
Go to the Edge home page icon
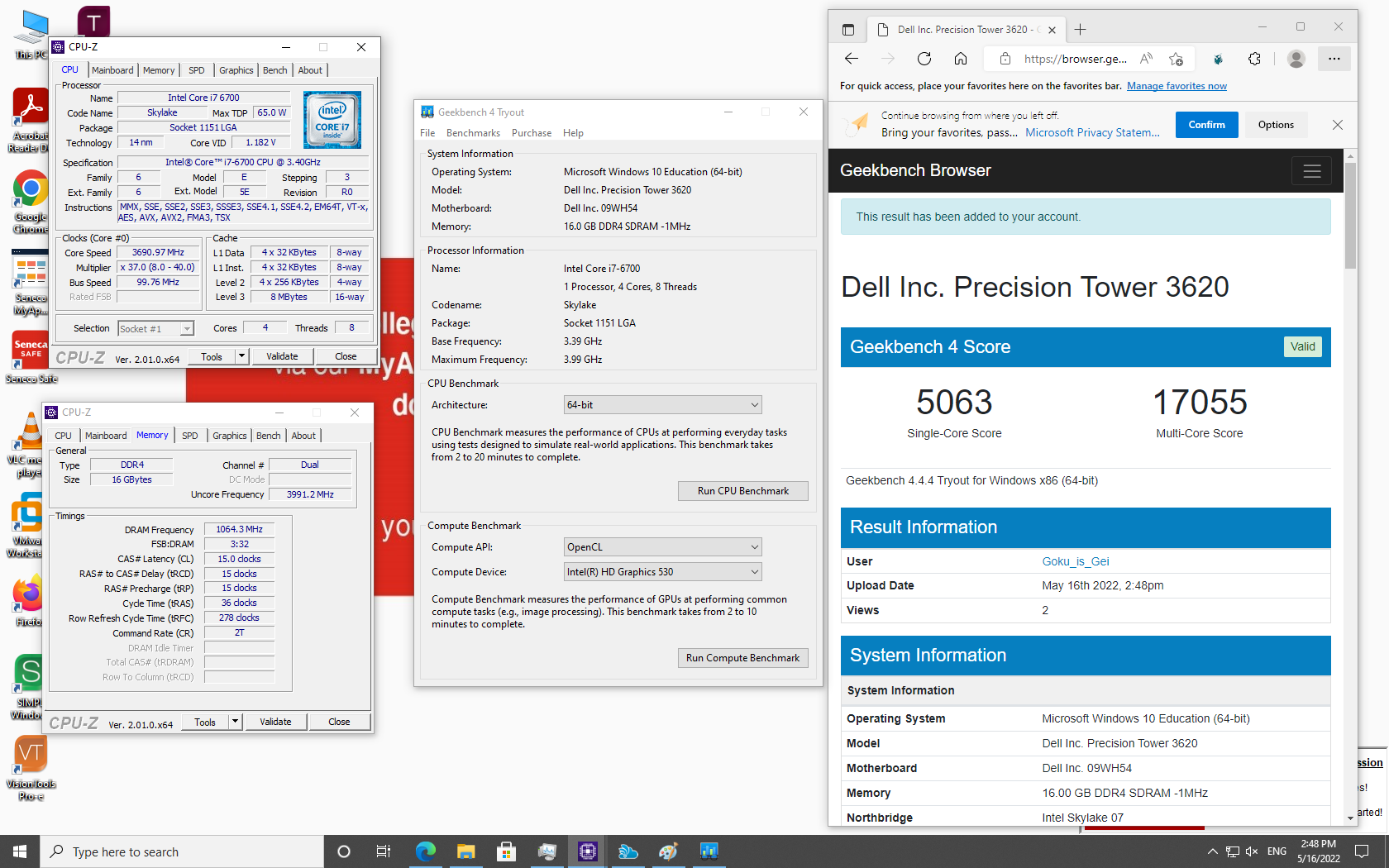(x=961, y=59)
